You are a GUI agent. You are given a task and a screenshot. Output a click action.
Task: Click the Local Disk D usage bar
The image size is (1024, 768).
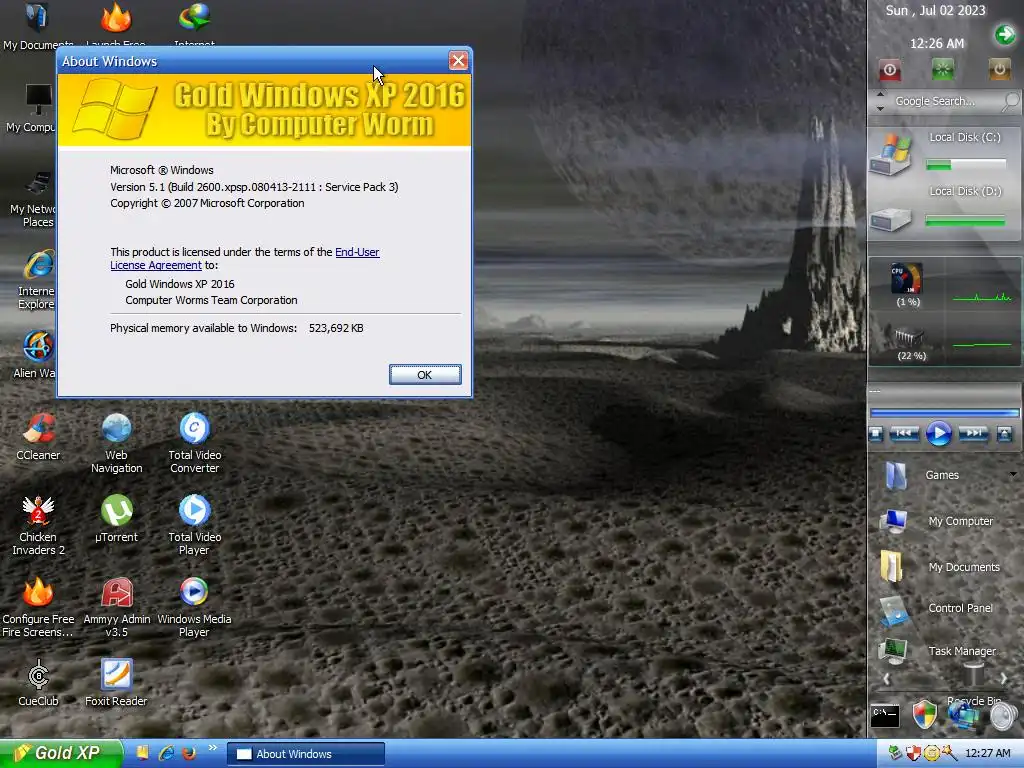(965, 221)
